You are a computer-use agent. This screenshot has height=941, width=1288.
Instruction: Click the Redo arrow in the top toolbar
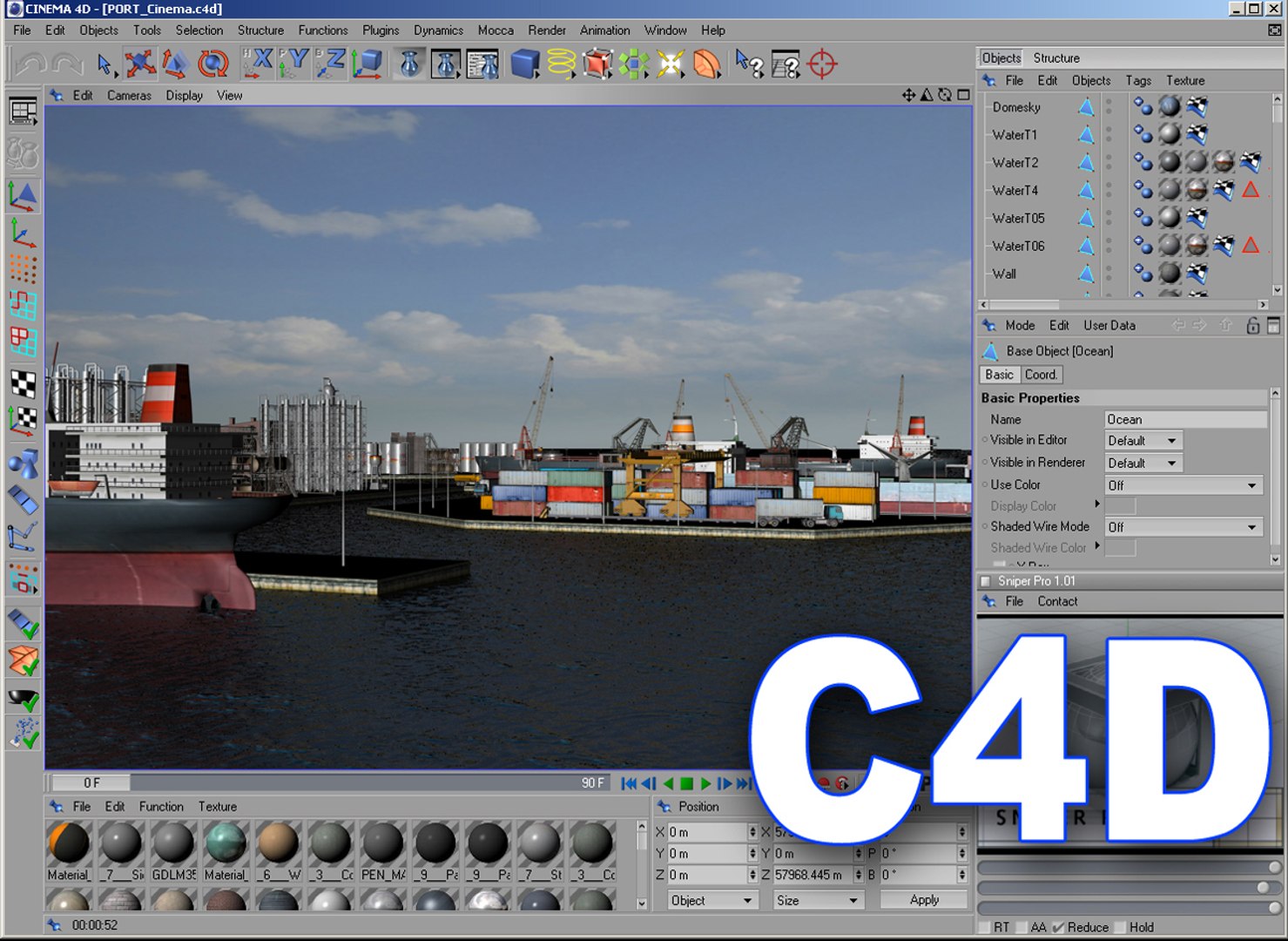tap(66, 64)
